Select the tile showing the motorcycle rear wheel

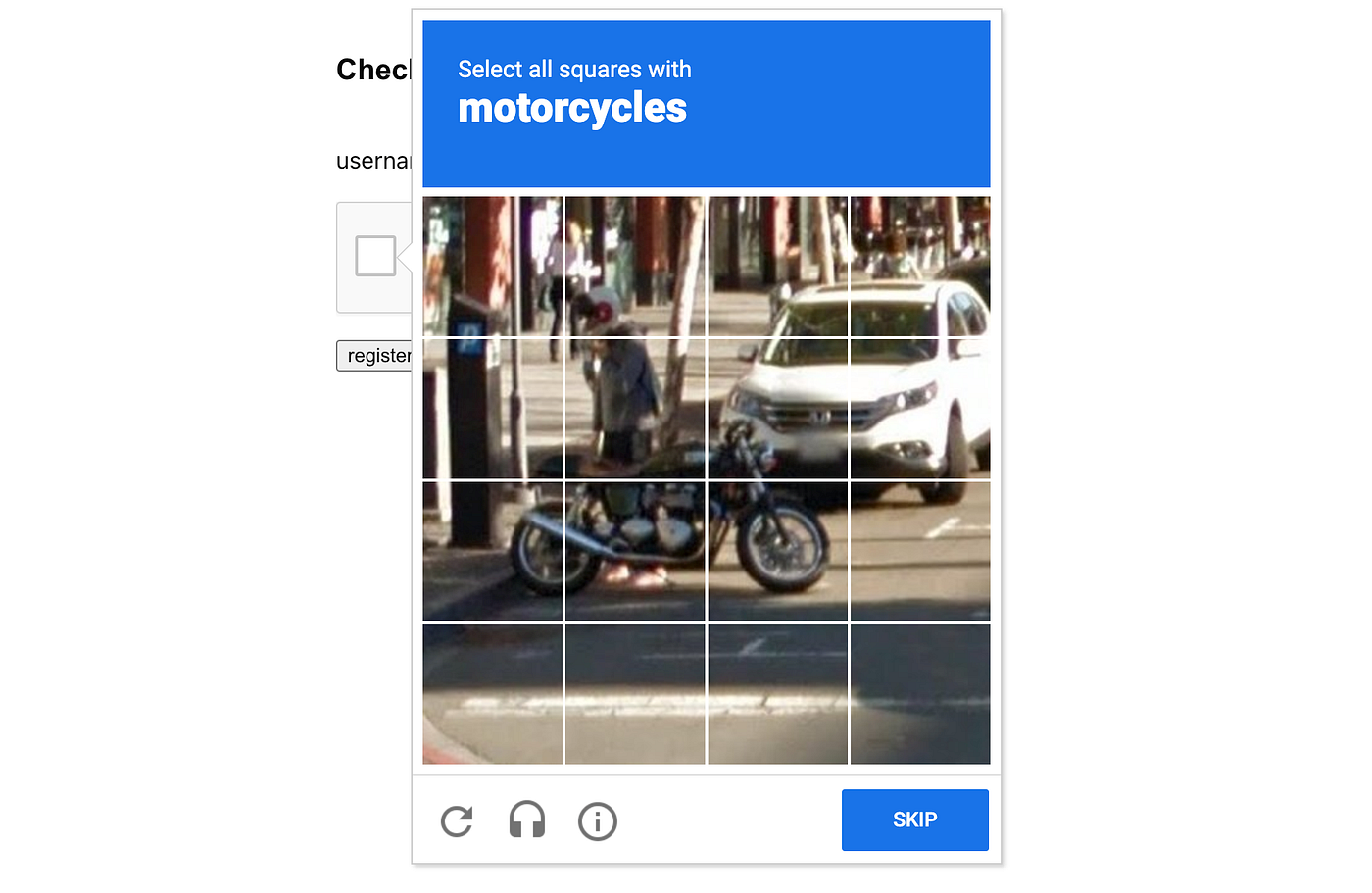tap(493, 552)
